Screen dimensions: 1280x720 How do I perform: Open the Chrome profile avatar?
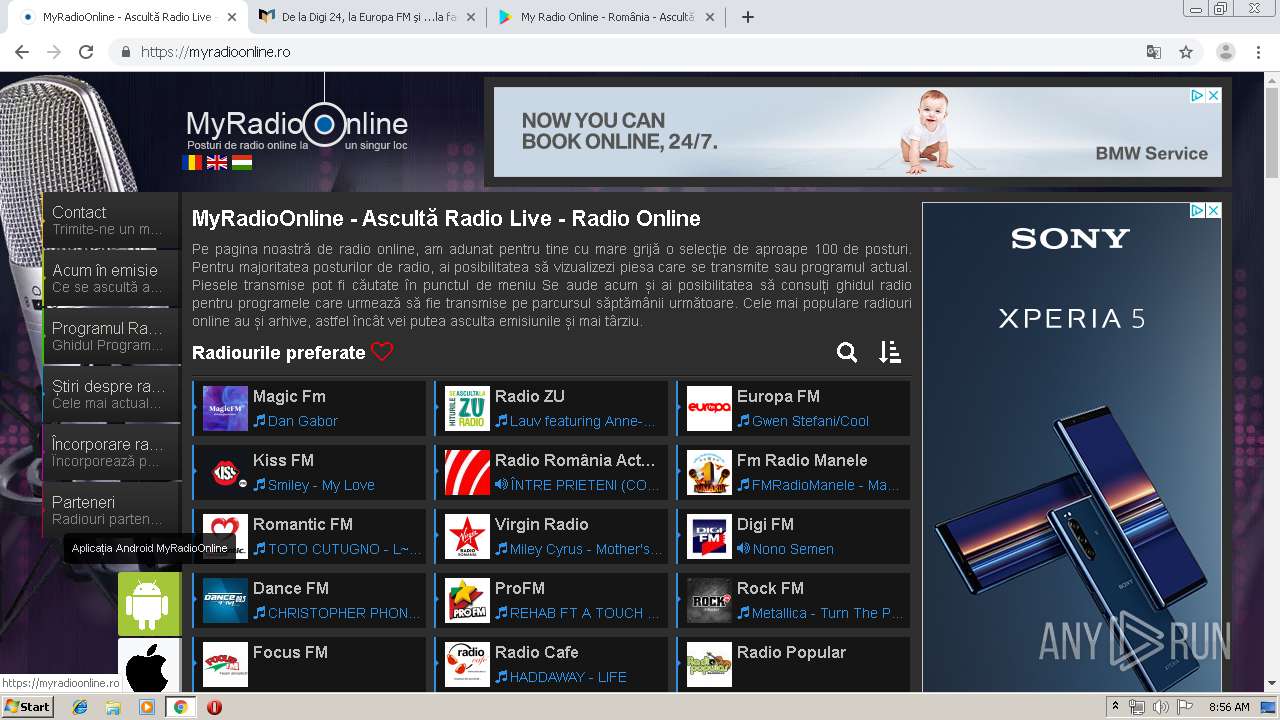point(1226,52)
